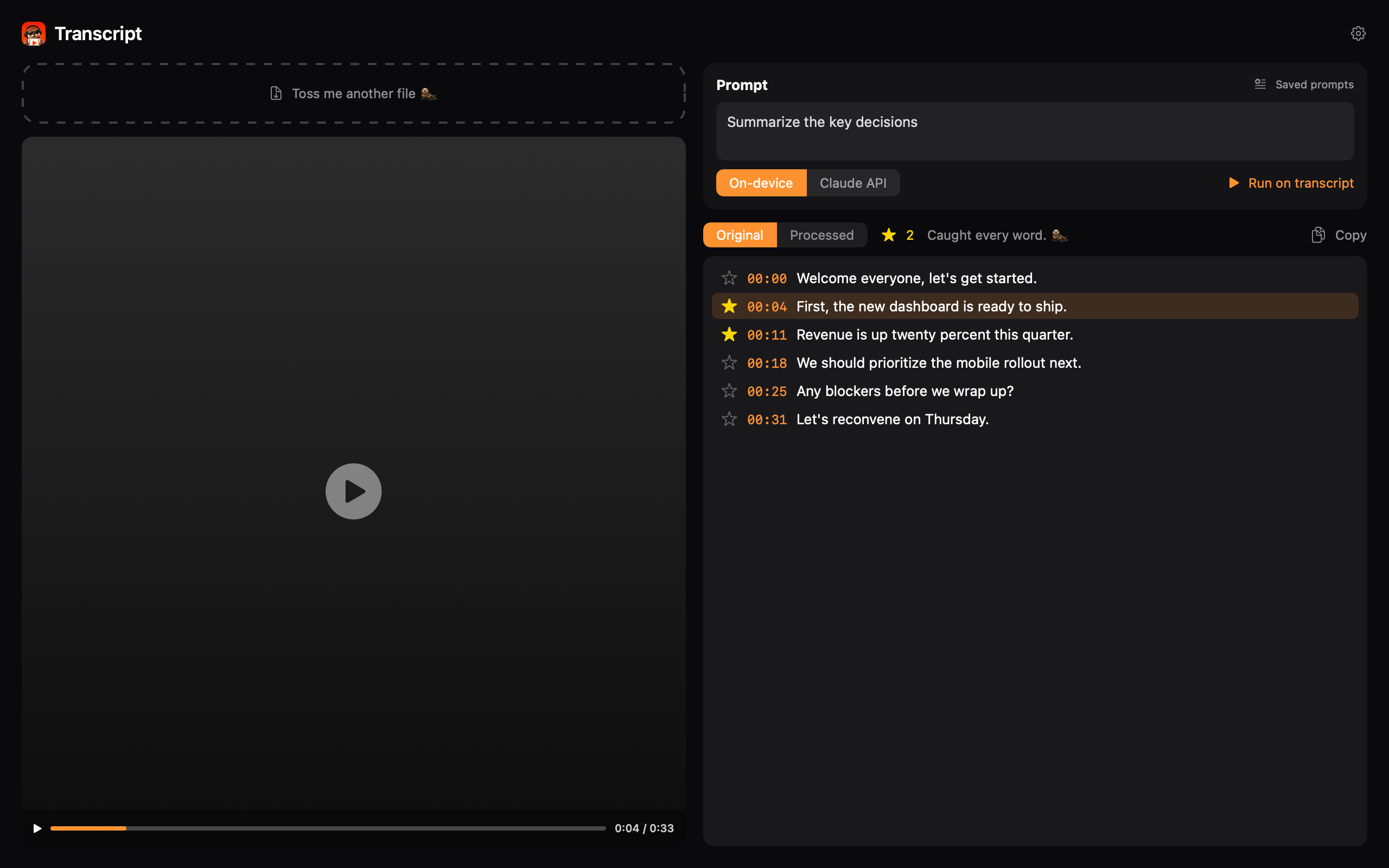Click the Saved prompts list icon
Screen dimensions: 1389x868
click(1260, 85)
